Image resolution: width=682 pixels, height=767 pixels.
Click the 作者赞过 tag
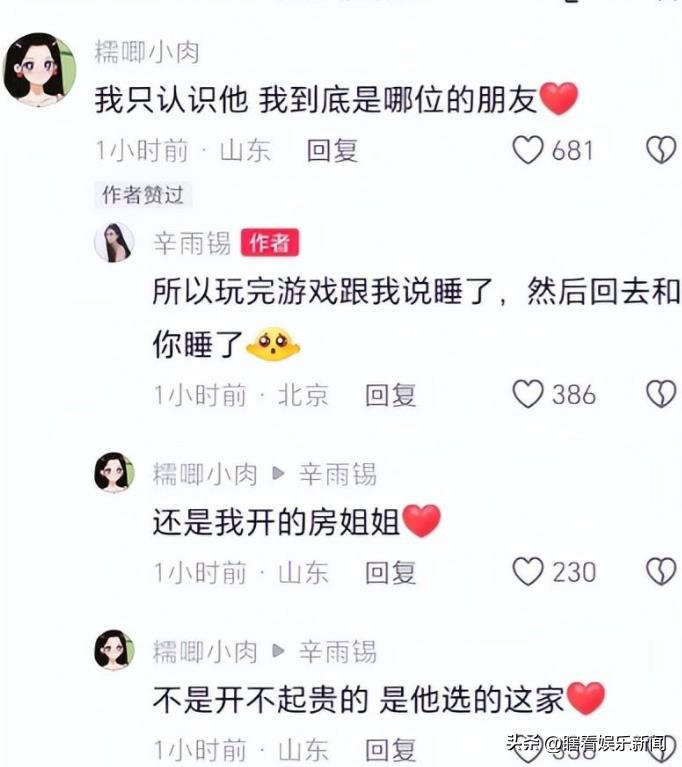pos(142,195)
